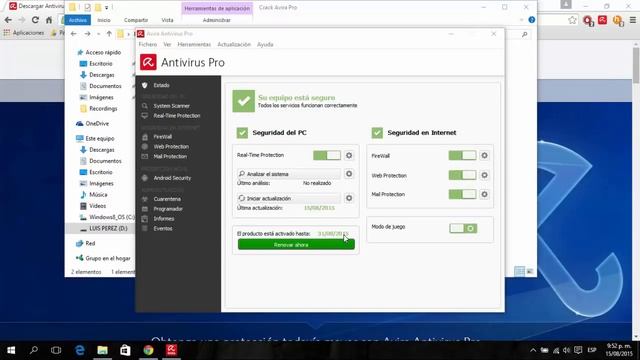The width and height of the screenshot is (640, 360).
Task: Open Mail Protection in sidebar
Action: (x=170, y=156)
